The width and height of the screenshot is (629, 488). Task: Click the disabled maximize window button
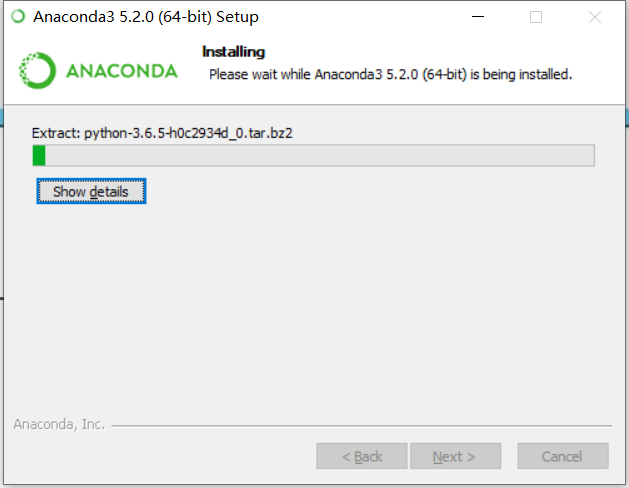(x=536, y=17)
